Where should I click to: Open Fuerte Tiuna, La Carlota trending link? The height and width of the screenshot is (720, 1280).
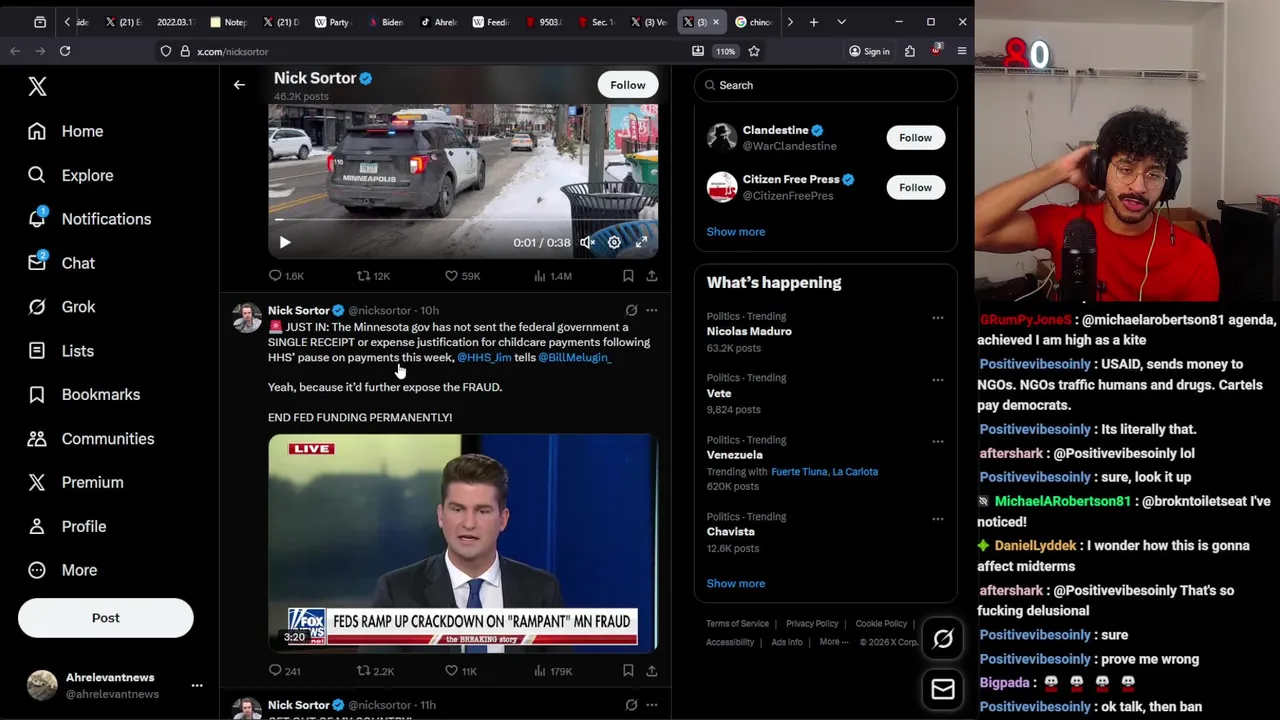click(824, 472)
